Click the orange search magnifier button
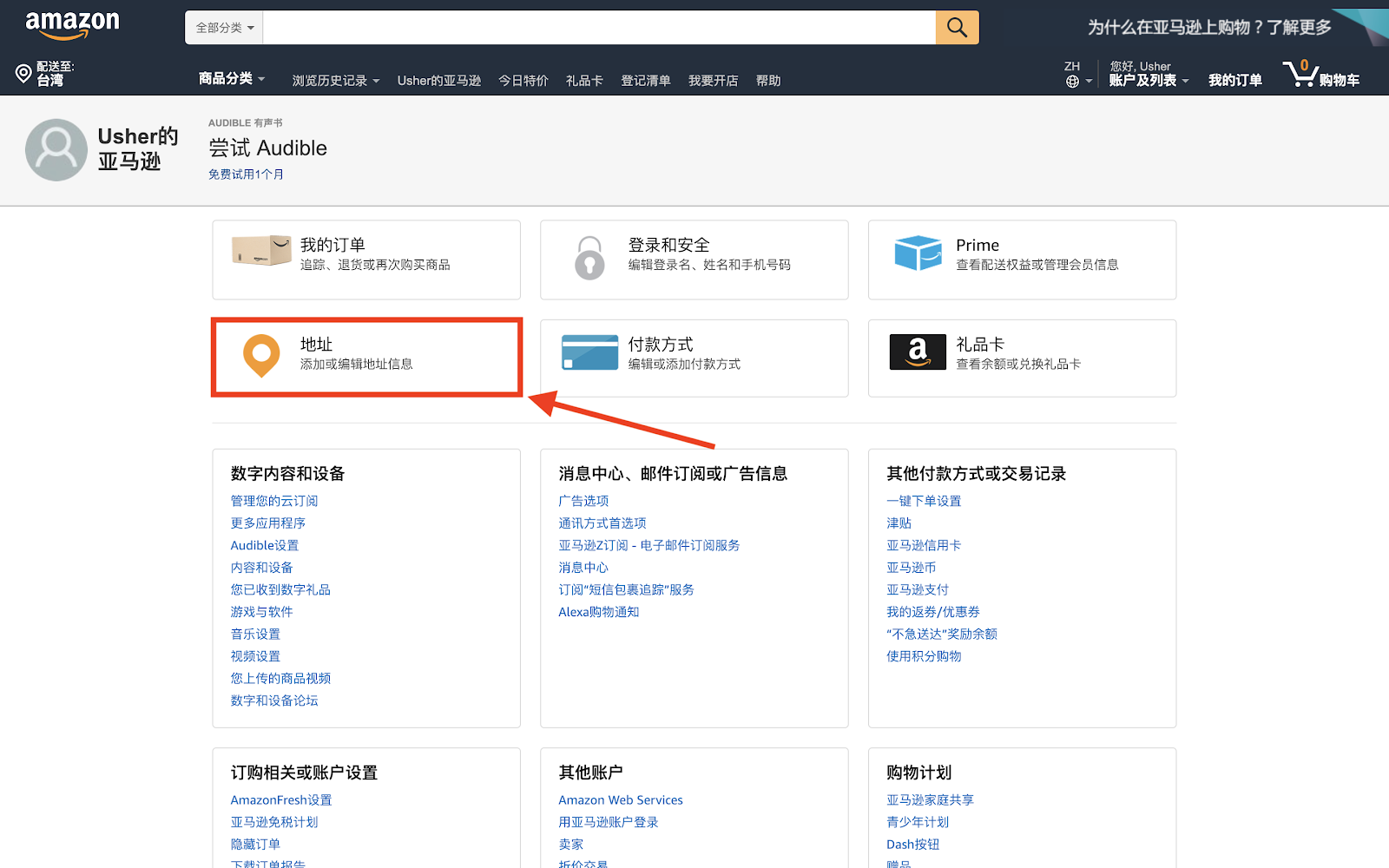The width and height of the screenshot is (1389, 868). [957, 28]
